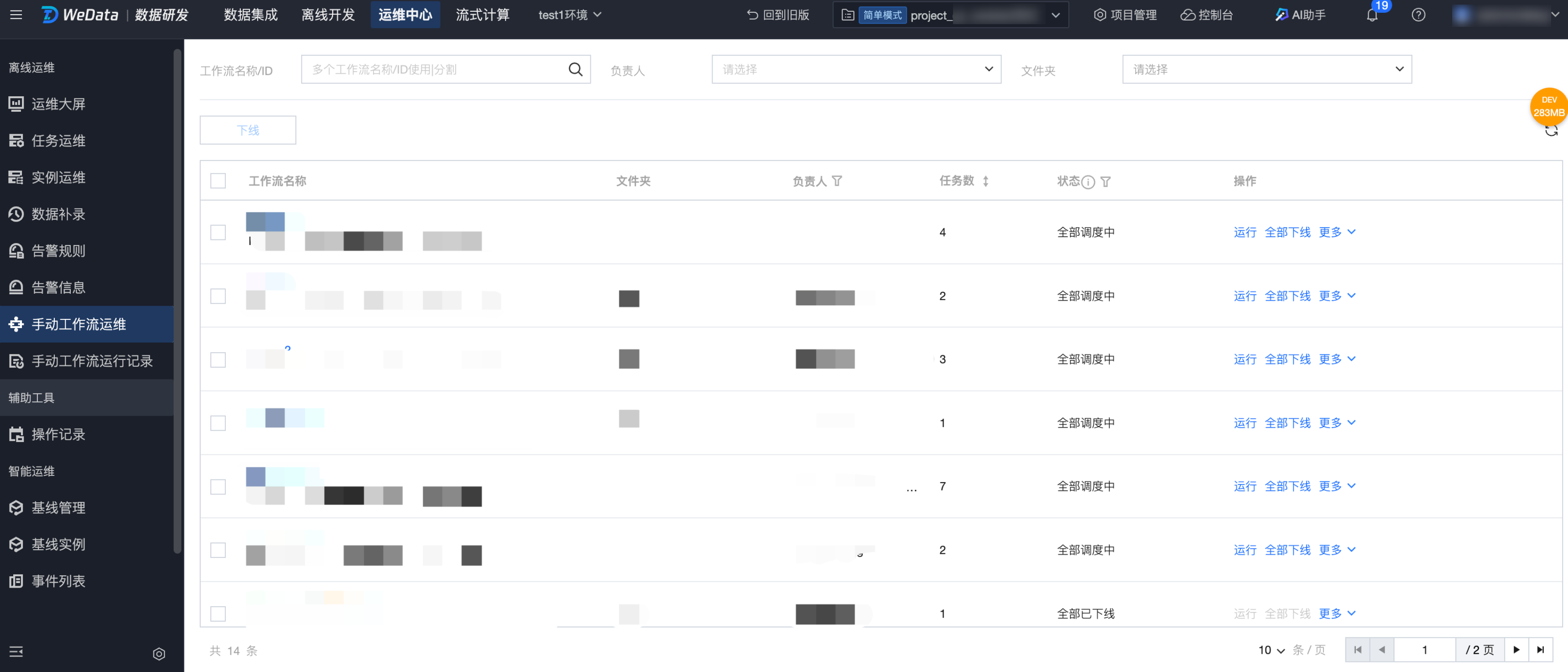Screen dimensions: 1568x672
Task: Click the 回到旧版 button
Action: [777, 15]
